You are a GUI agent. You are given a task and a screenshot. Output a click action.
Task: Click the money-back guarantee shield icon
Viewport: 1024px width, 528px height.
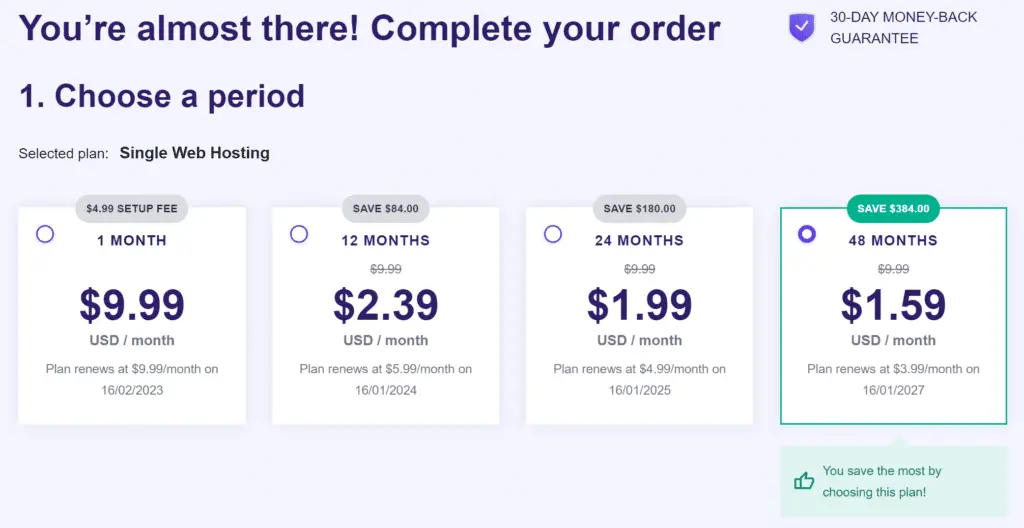[x=802, y=28]
